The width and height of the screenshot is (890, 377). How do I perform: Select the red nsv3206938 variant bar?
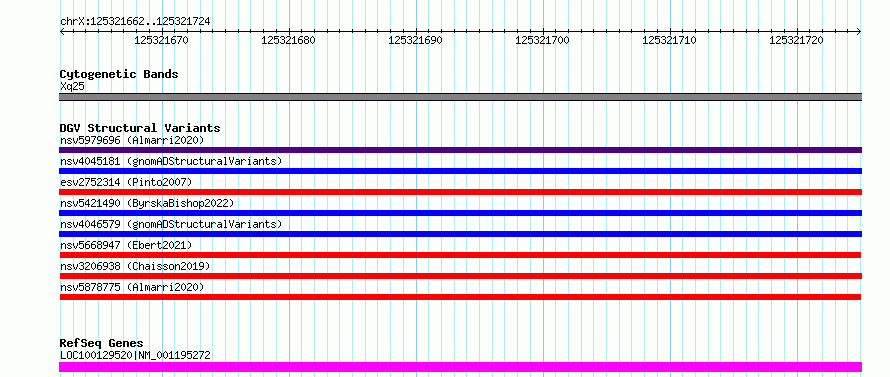coord(460,276)
